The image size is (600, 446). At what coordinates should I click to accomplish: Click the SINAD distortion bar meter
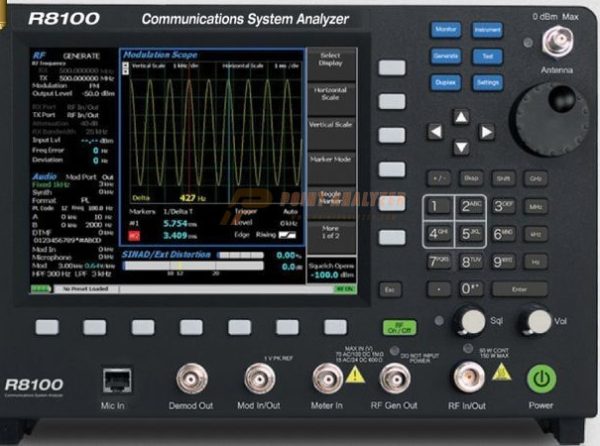(194, 265)
